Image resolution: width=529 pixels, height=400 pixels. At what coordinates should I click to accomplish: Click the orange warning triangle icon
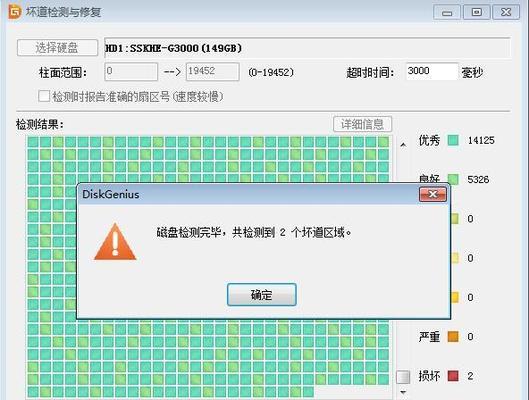point(115,241)
